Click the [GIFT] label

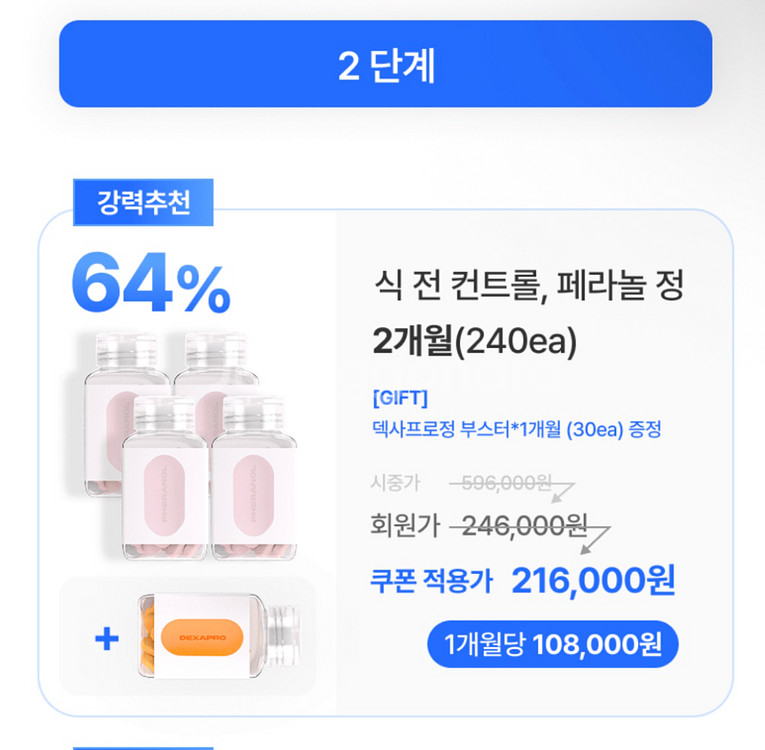click(400, 398)
